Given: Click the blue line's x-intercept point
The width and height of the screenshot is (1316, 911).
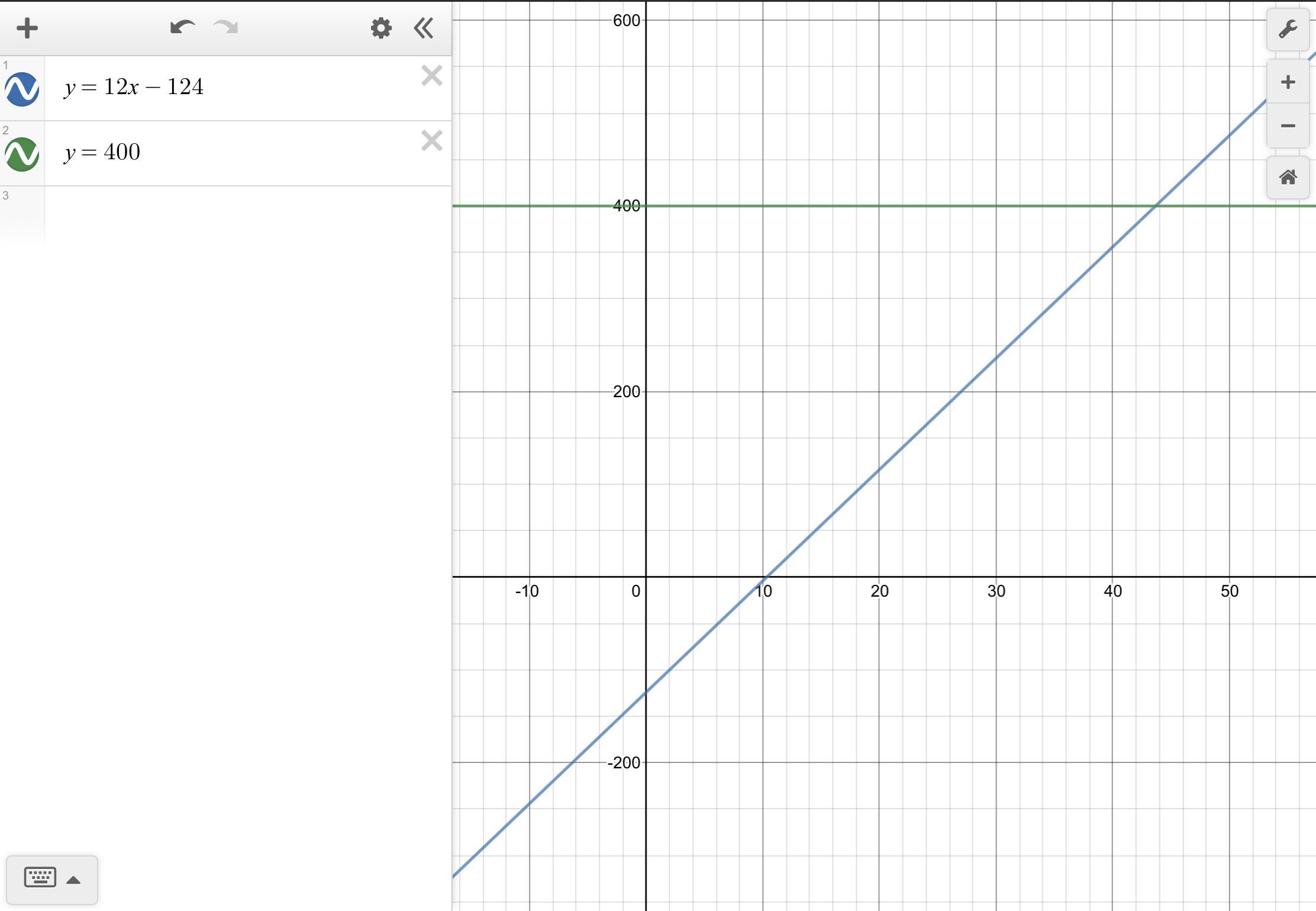Looking at the screenshot, I should 766,577.
